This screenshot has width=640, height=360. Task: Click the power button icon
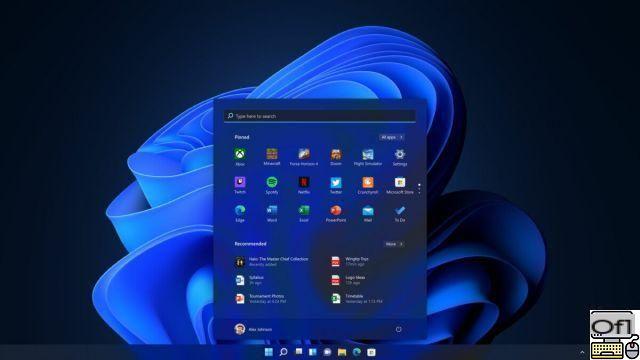[398, 329]
